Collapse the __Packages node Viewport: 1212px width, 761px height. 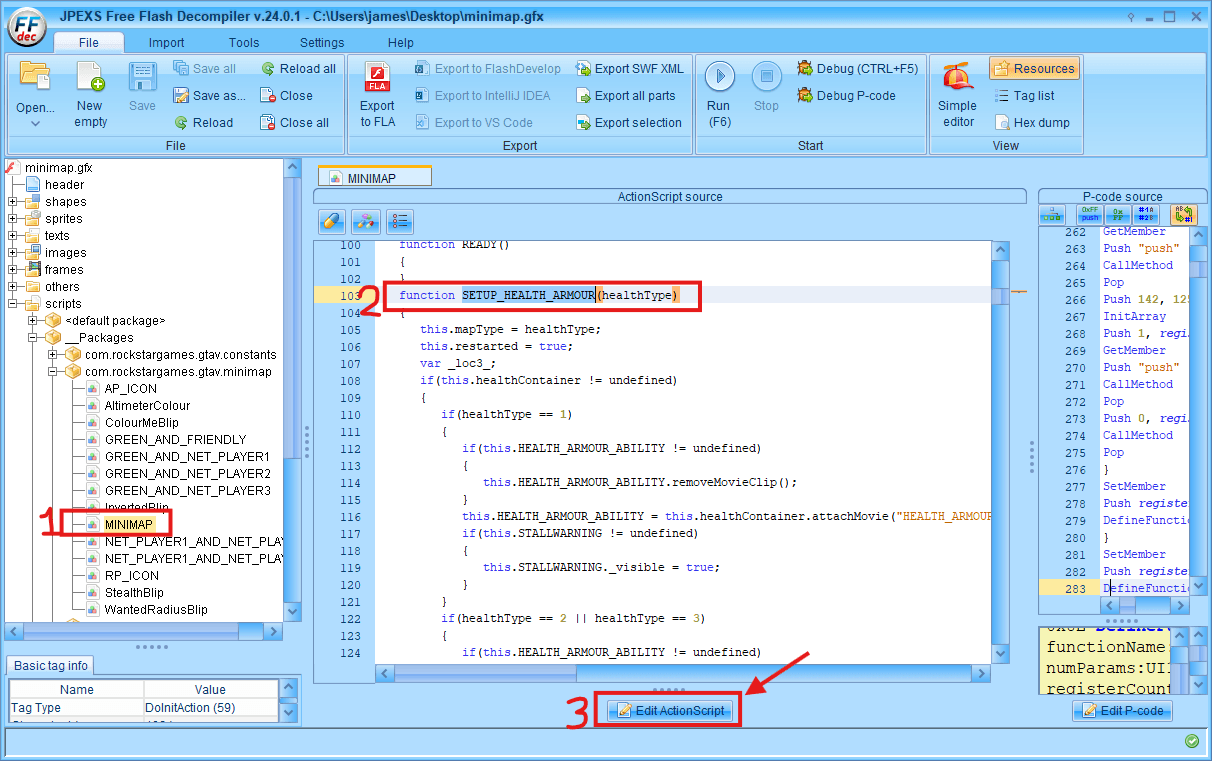coord(34,338)
